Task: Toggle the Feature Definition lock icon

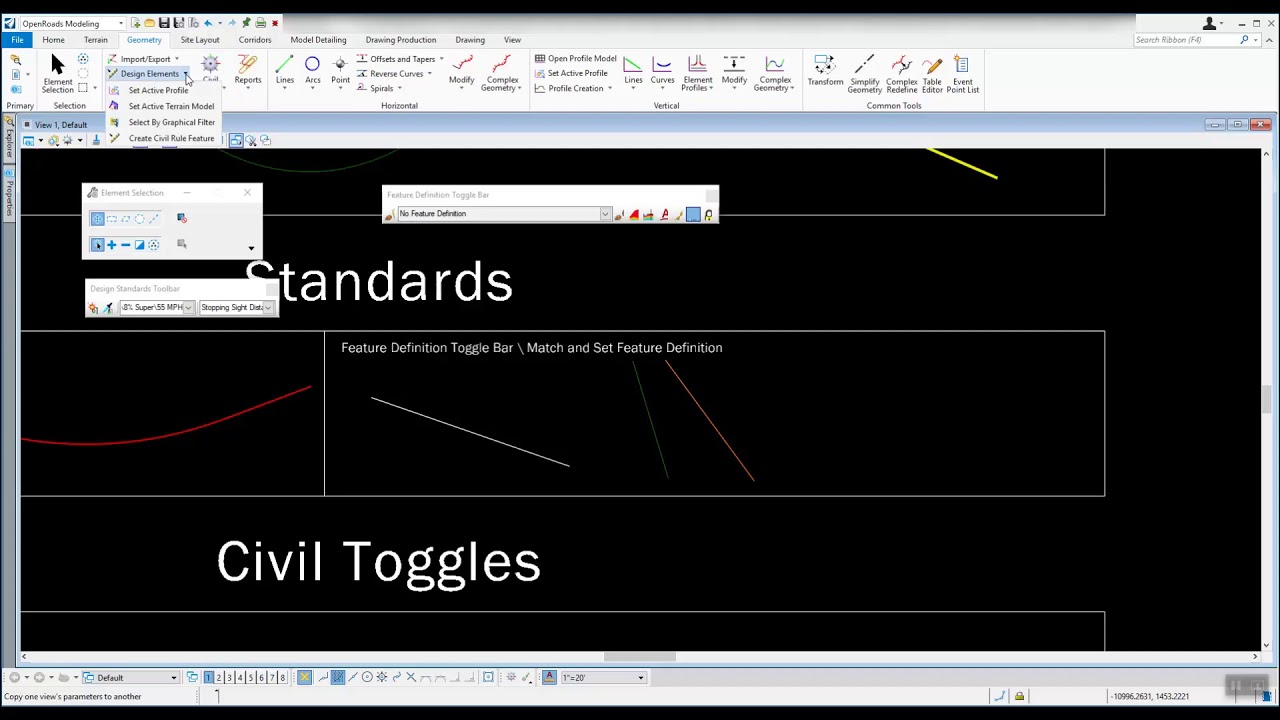Action: tap(708, 214)
